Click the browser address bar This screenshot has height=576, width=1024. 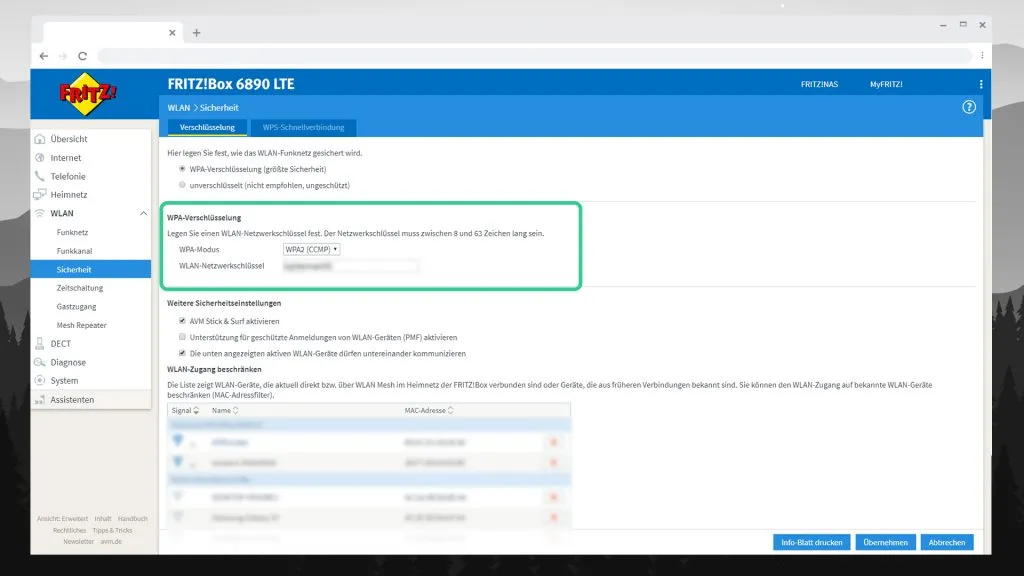[534, 56]
